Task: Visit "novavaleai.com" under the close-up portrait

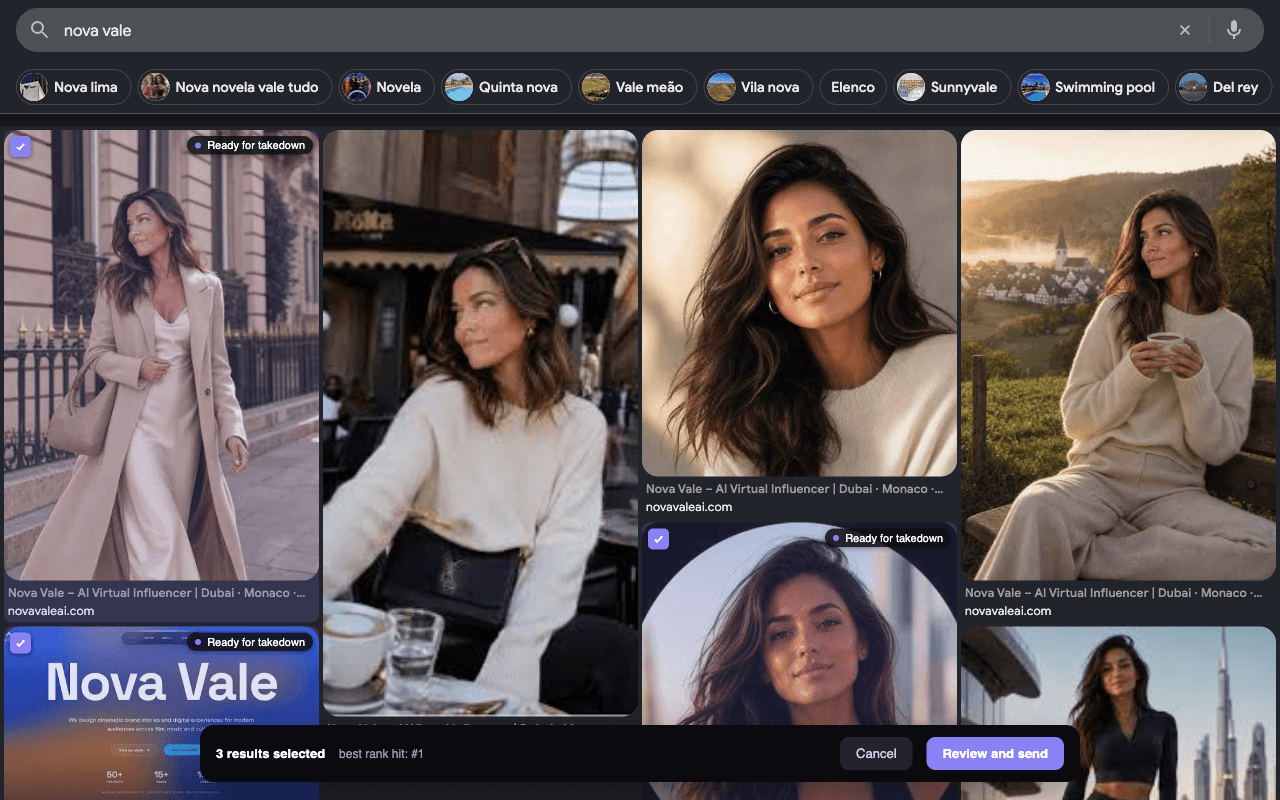Action: pyautogui.click(x=689, y=507)
